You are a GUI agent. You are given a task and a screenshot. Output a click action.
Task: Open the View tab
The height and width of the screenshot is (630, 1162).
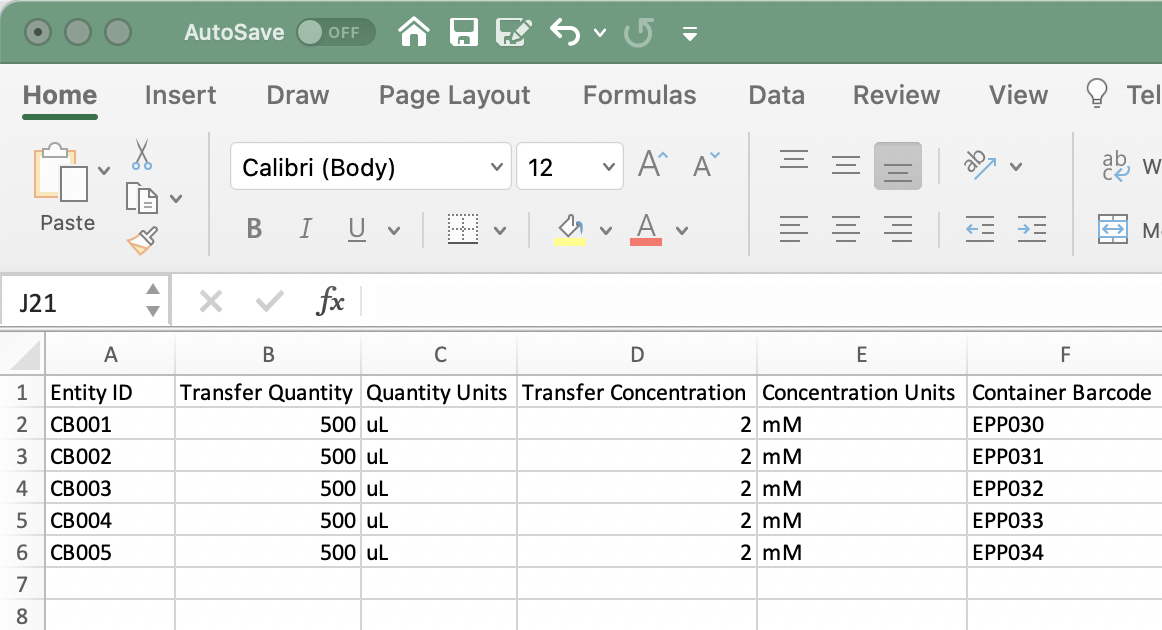tap(1018, 95)
